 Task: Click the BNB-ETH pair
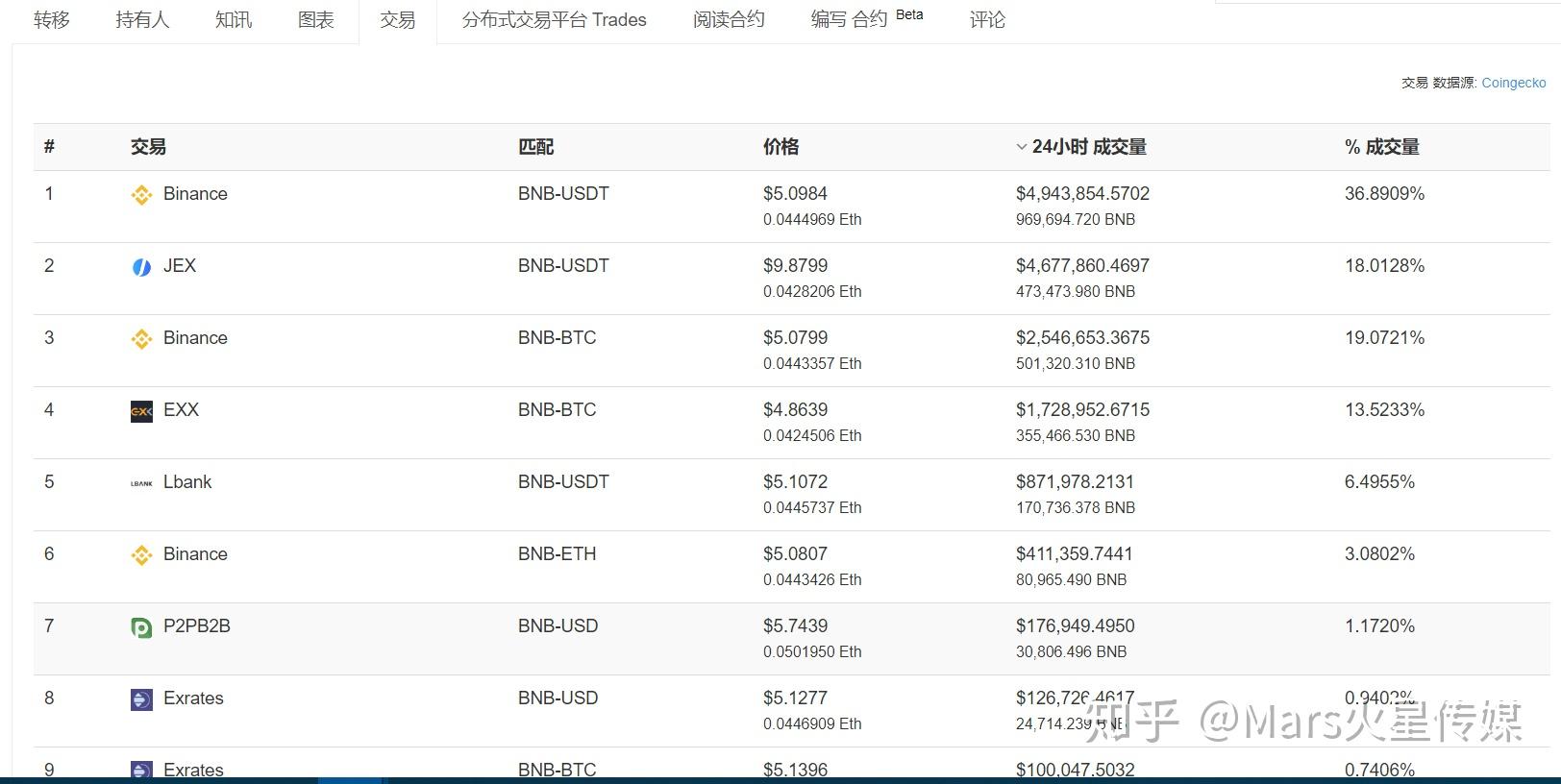point(557,554)
